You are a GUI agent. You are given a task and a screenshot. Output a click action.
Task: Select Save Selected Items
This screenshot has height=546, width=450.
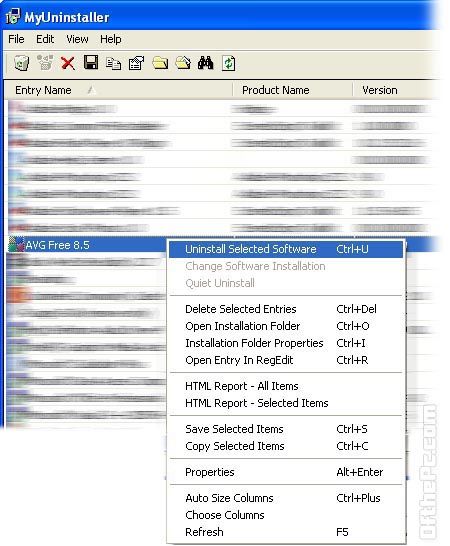click(x=286, y=429)
